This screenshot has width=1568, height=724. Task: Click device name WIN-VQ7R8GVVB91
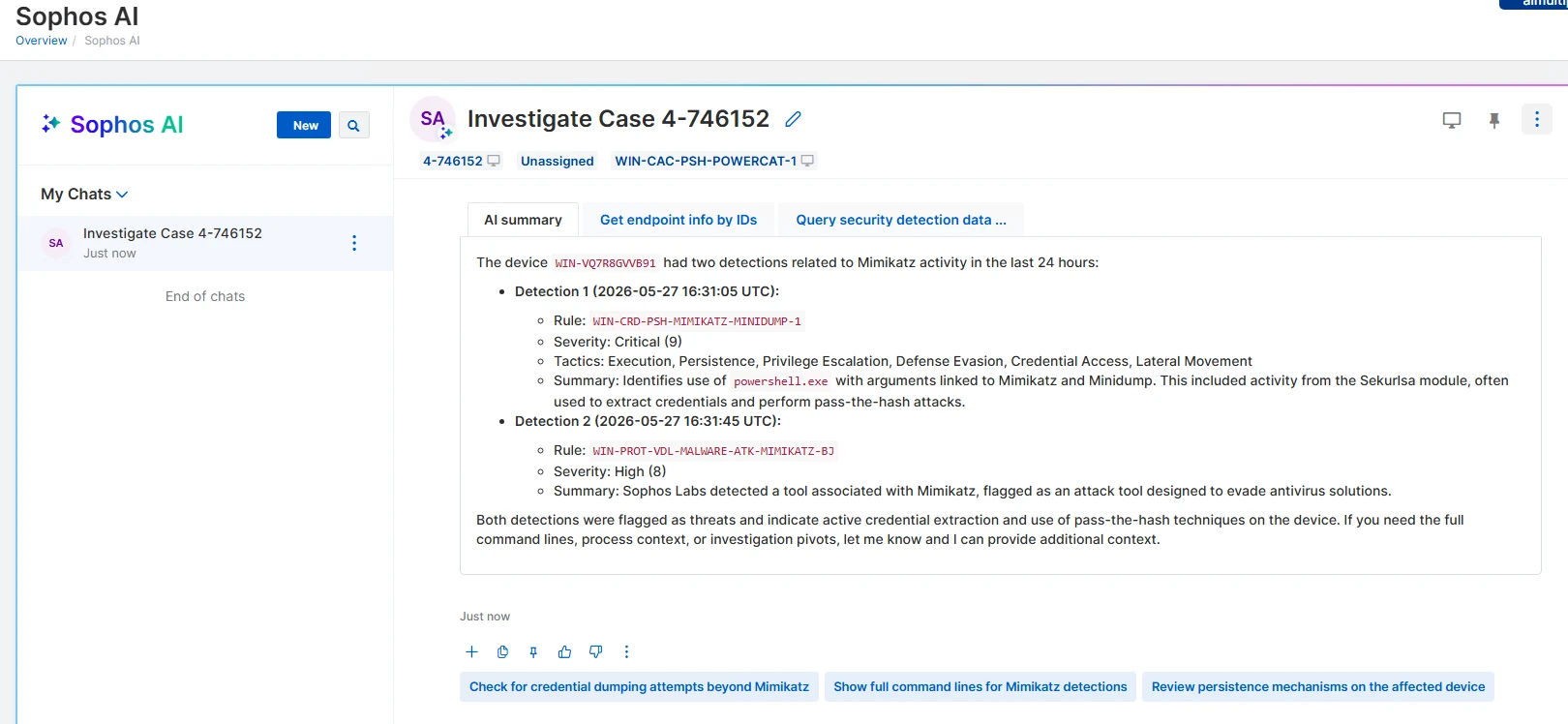coord(605,263)
